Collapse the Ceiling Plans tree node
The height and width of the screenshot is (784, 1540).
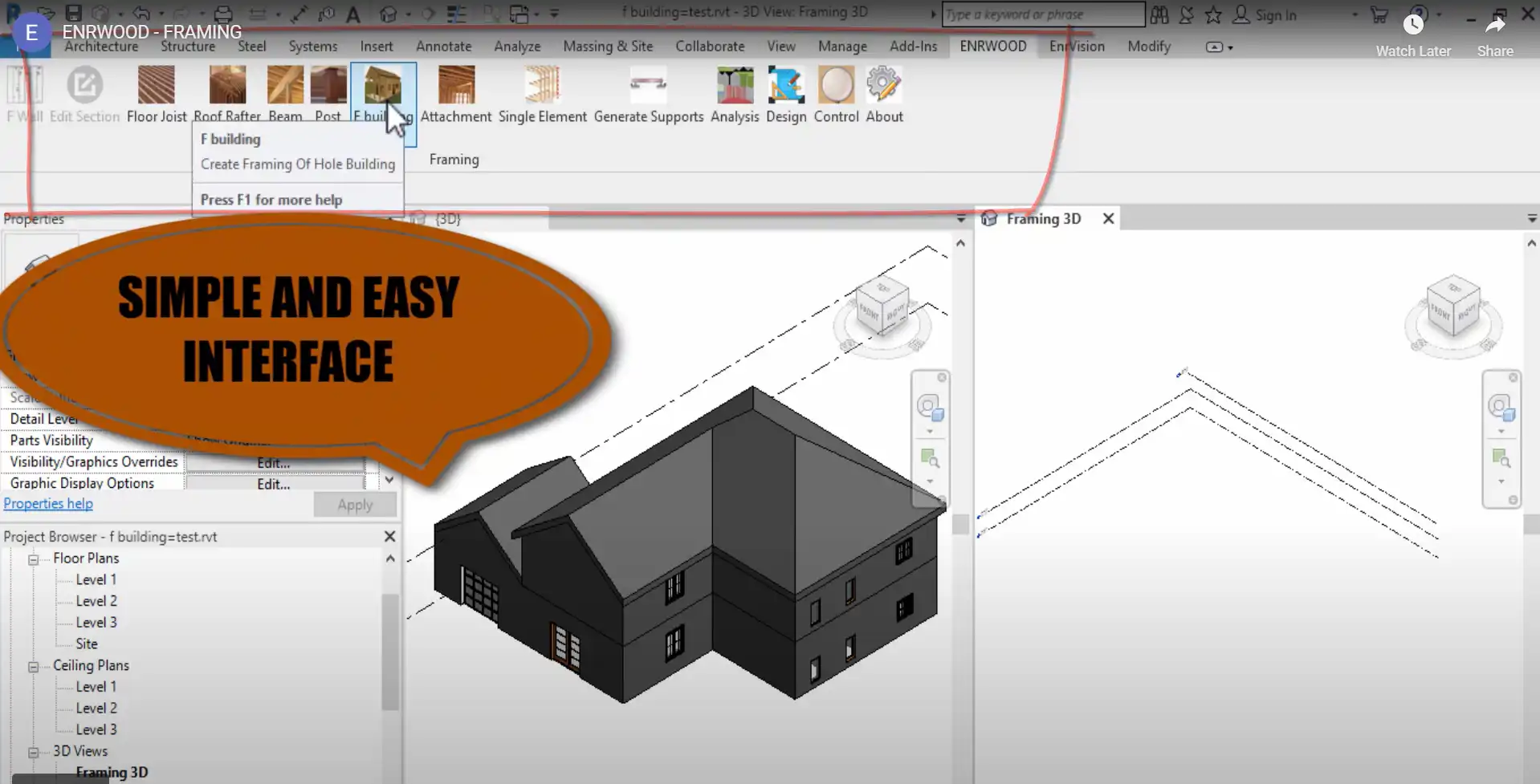point(34,666)
